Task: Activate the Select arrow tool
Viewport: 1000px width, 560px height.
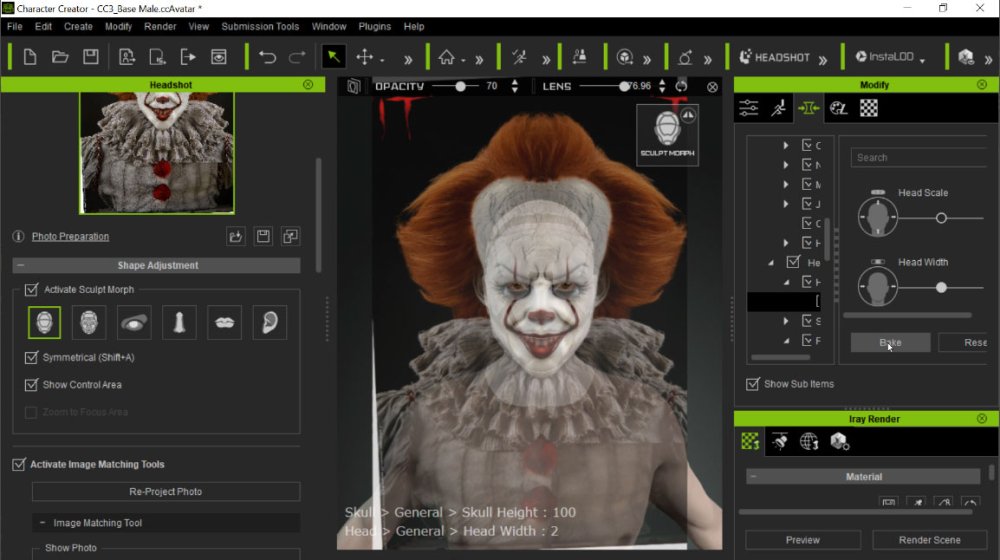Action: tap(333, 57)
